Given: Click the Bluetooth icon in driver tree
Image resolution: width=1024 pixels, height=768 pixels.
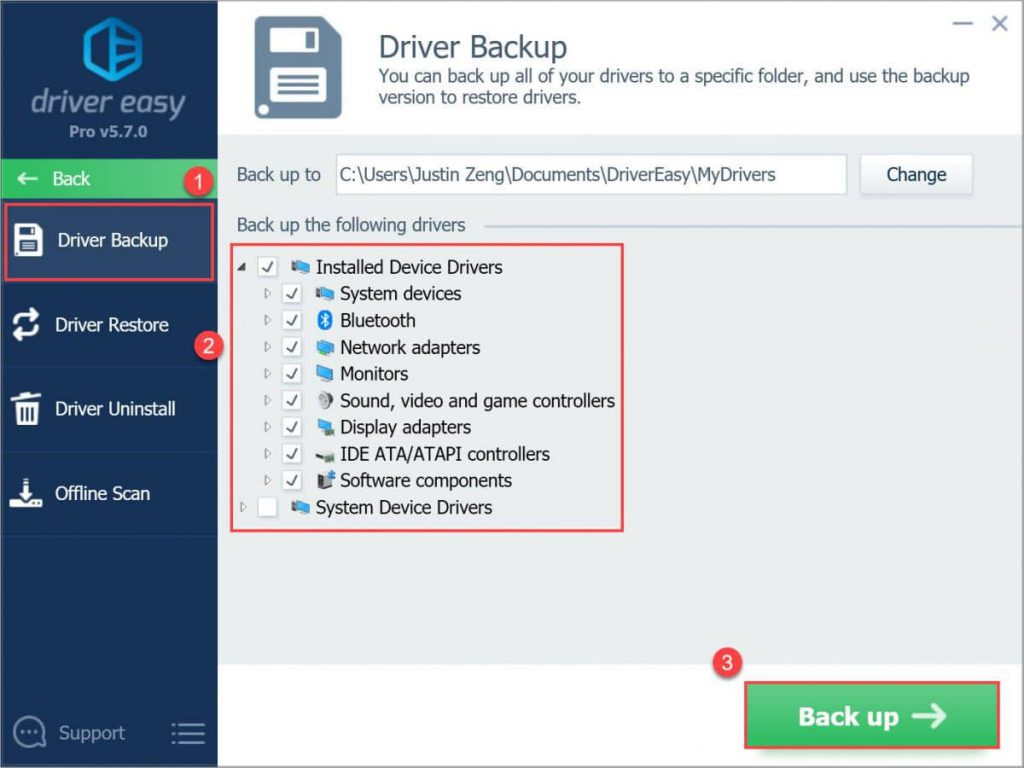Looking at the screenshot, I should pos(325,321).
